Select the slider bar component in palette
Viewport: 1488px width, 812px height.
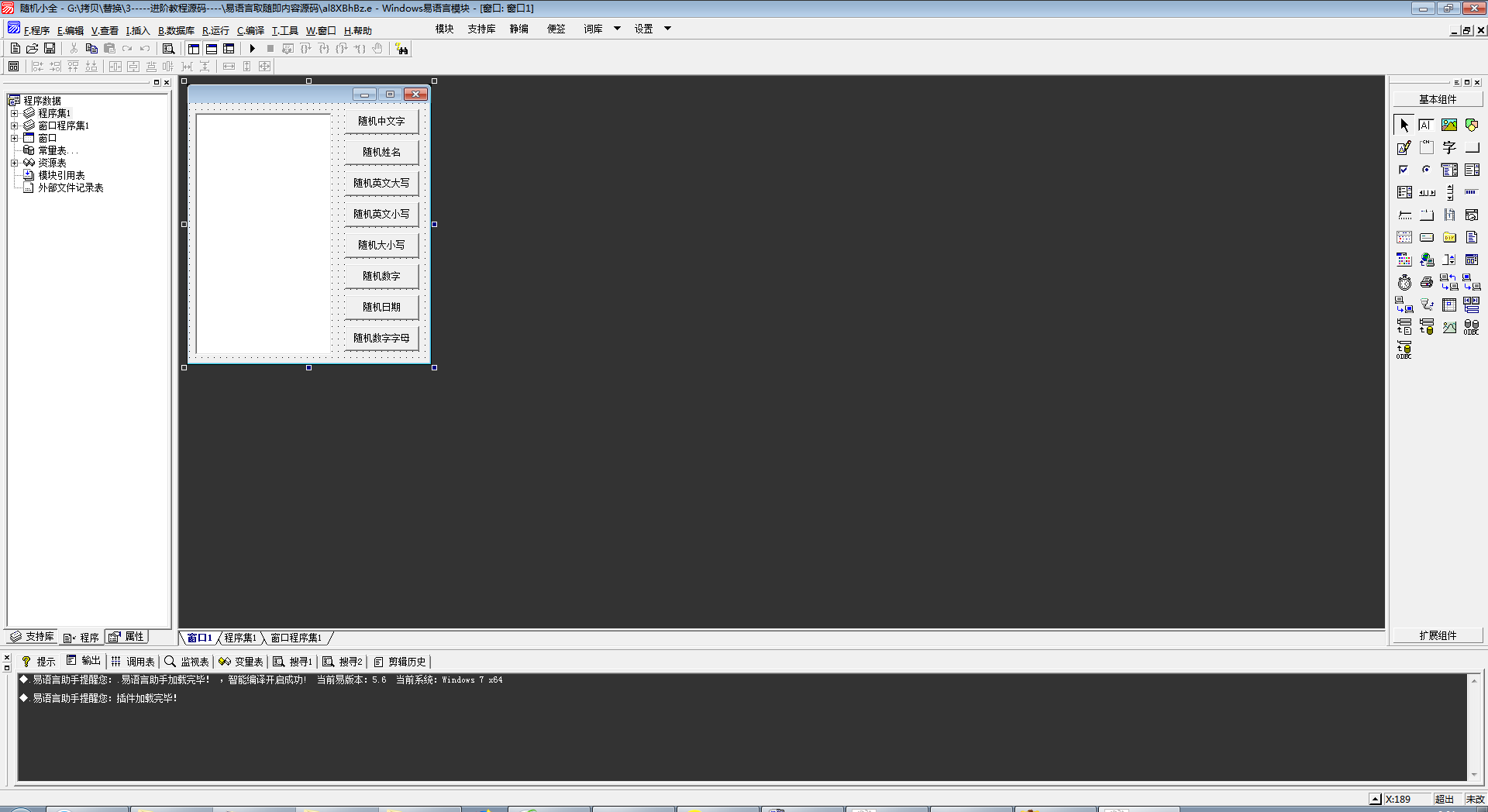[x=1404, y=215]
